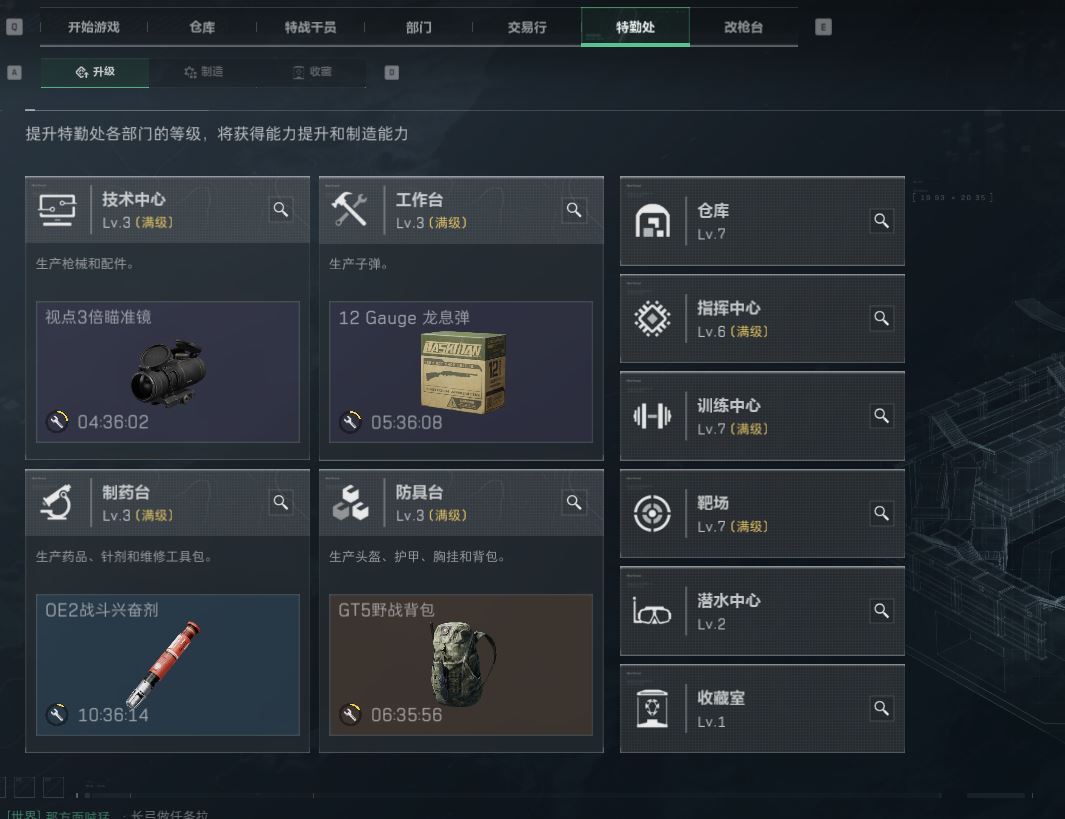The image size is (1065, 819).
Task: Click the 潜水中心 diving goggles icon
Action: (651, 611)
